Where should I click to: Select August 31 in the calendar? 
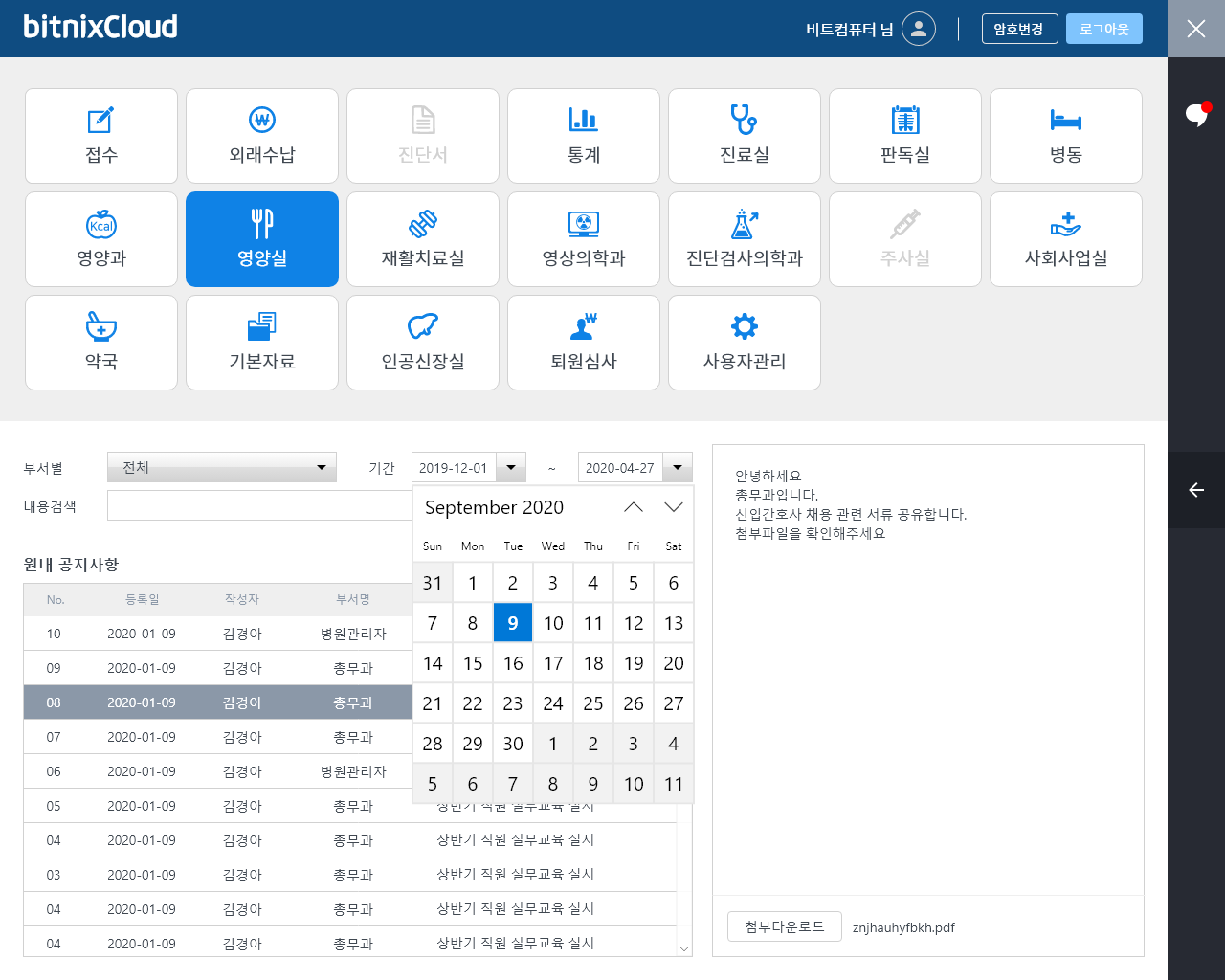pyautogui.click(x=433, y=583)
